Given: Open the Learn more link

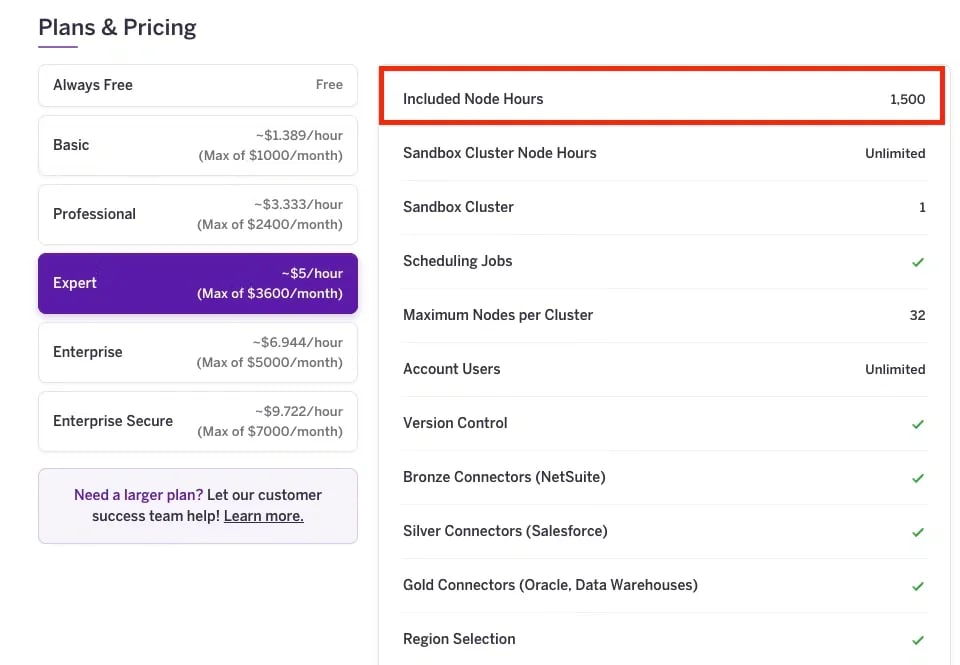Looking at the screenshot, I should (263, 516).
